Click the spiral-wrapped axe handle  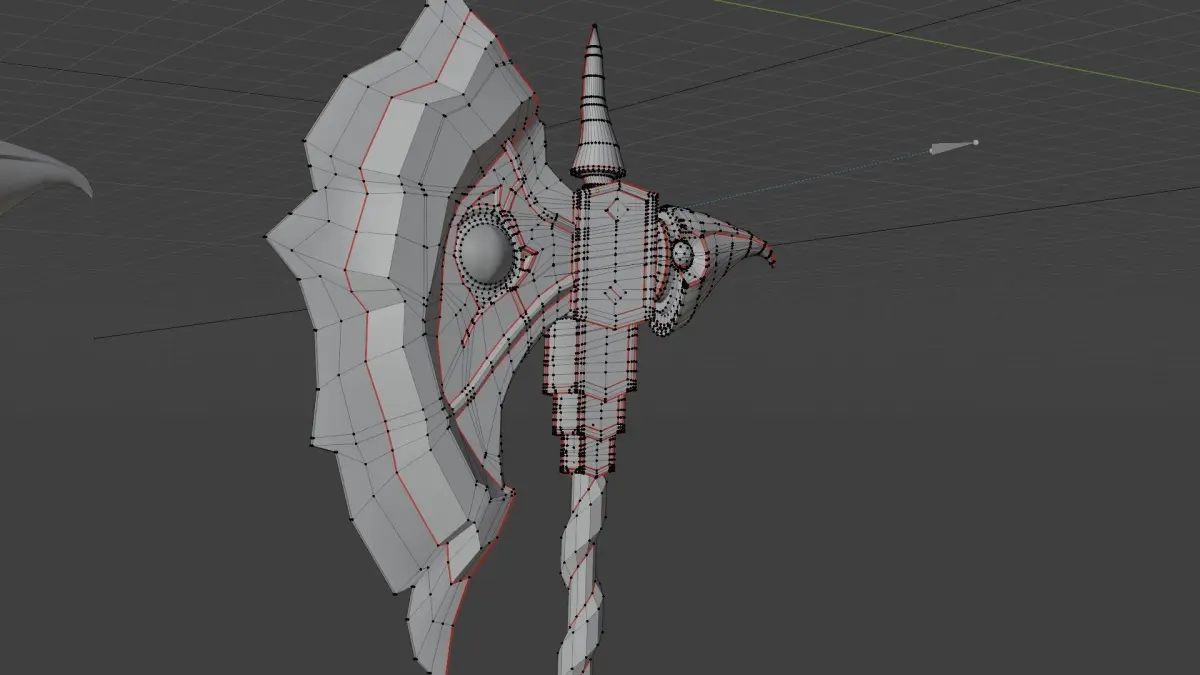click(x=580, y=575)
